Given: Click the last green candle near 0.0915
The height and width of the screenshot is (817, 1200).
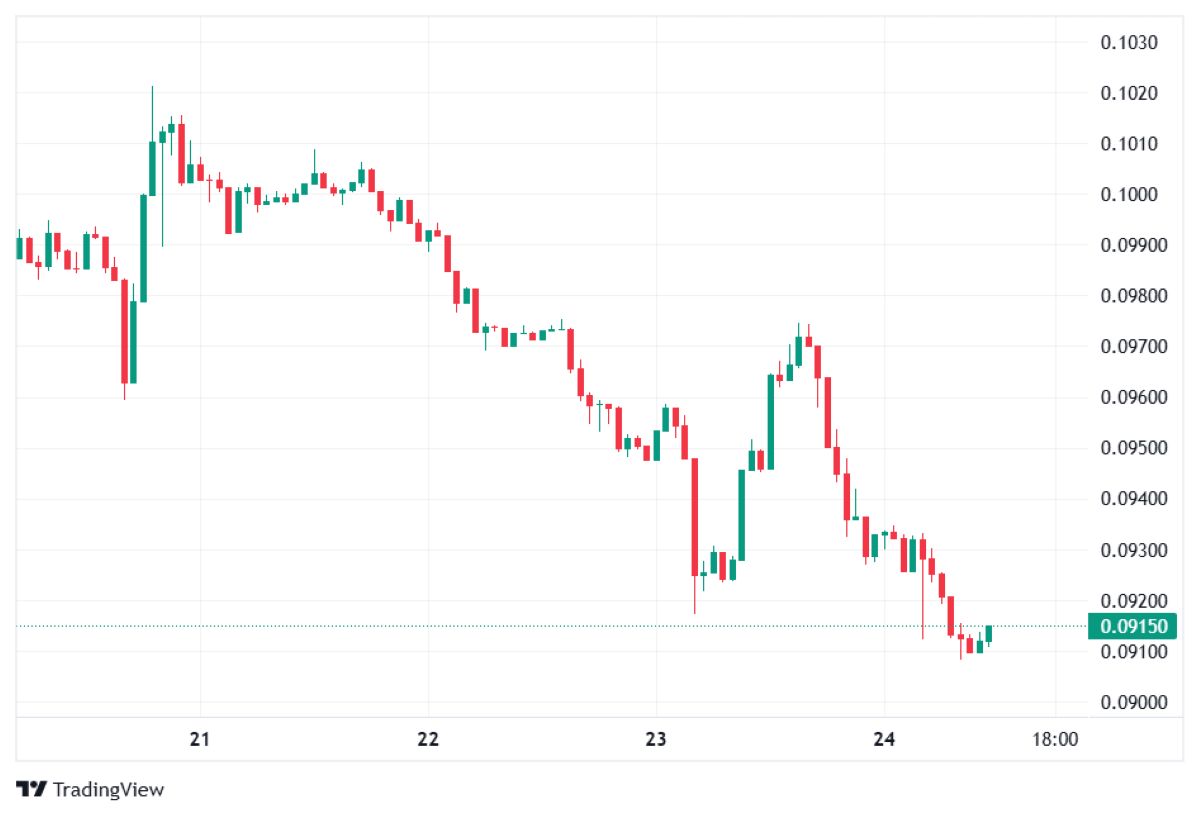Looking at the screenshot, I should pos(988,634).
